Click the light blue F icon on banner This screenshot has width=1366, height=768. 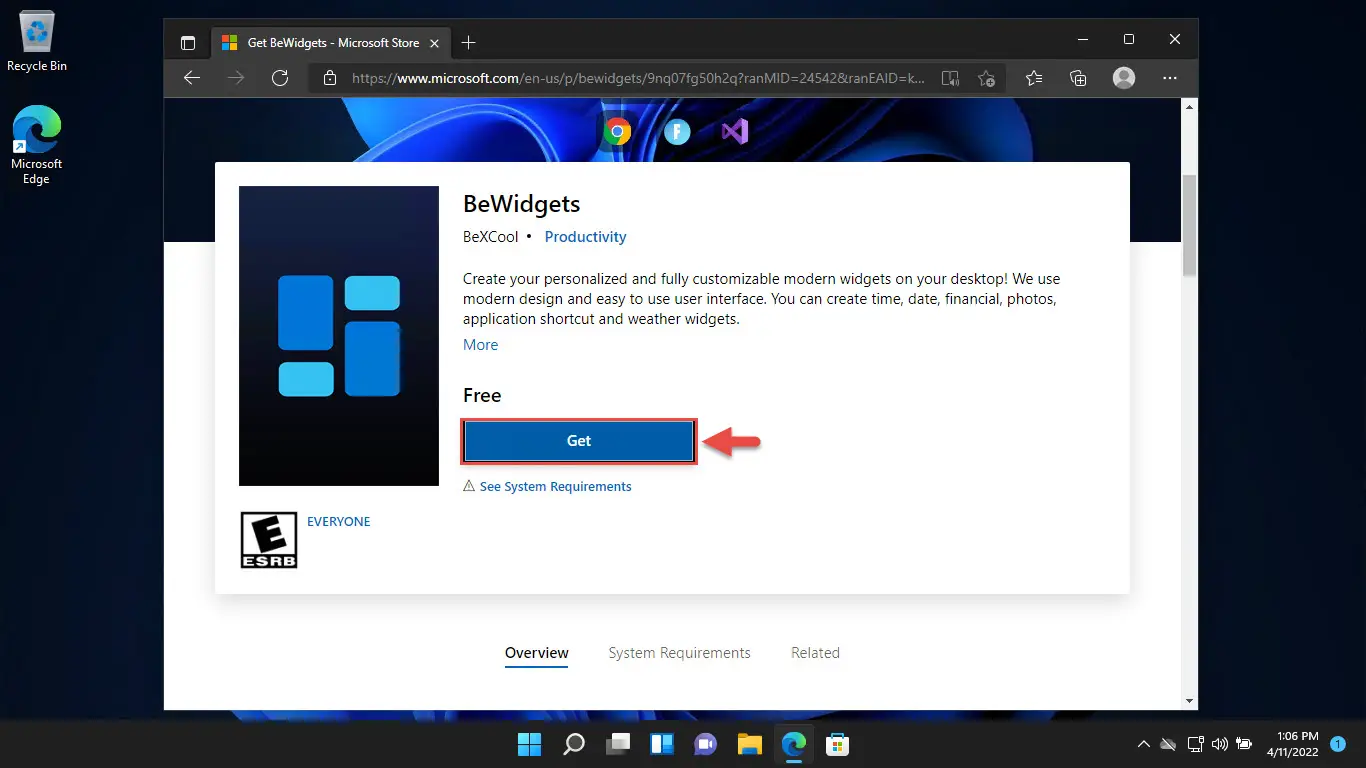(x=677, y=131)
